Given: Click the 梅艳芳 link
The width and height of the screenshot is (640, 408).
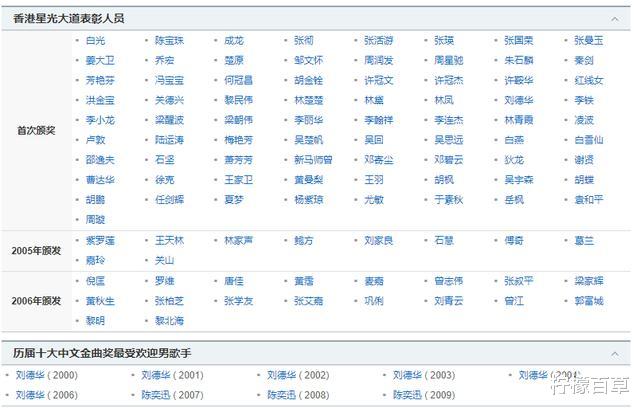Looking at the screenshot, I should click(x=239, y=140).
